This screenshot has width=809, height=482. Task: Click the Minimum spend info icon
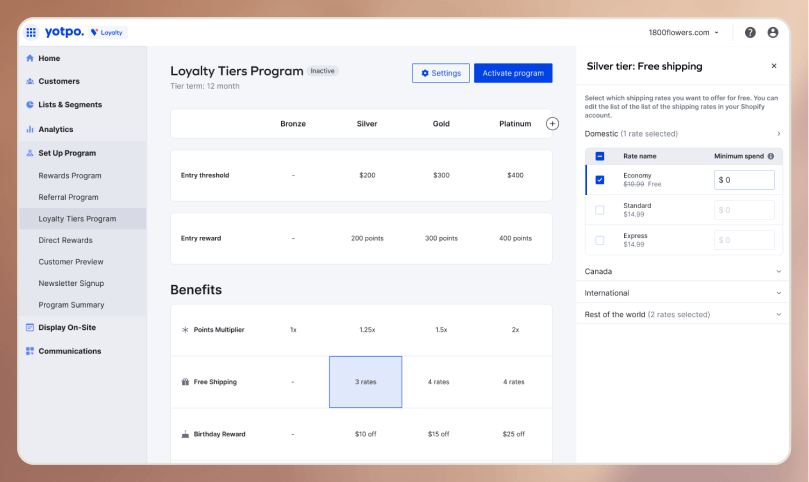[770, 156]
